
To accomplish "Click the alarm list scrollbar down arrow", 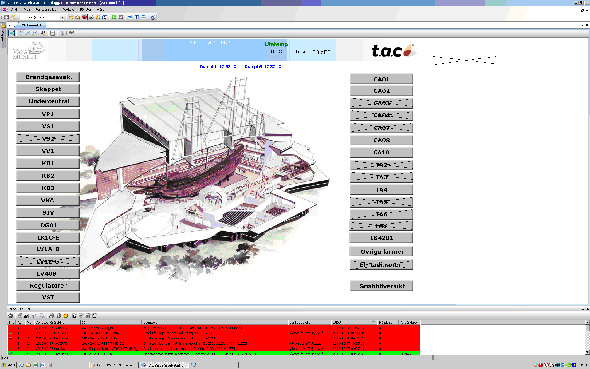I will pos(587,352).
